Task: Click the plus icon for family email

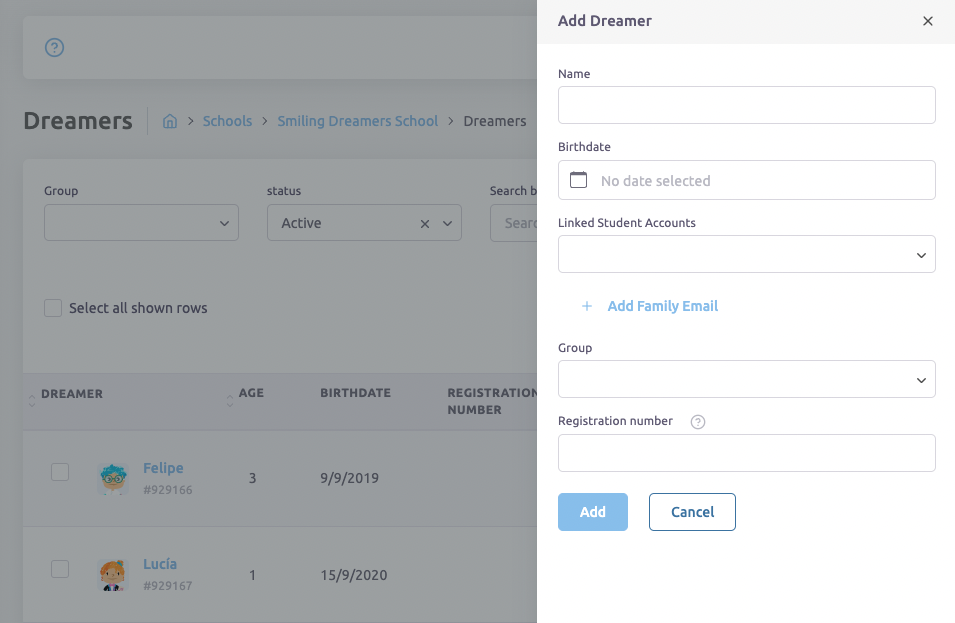Action: tap(587, 306)
